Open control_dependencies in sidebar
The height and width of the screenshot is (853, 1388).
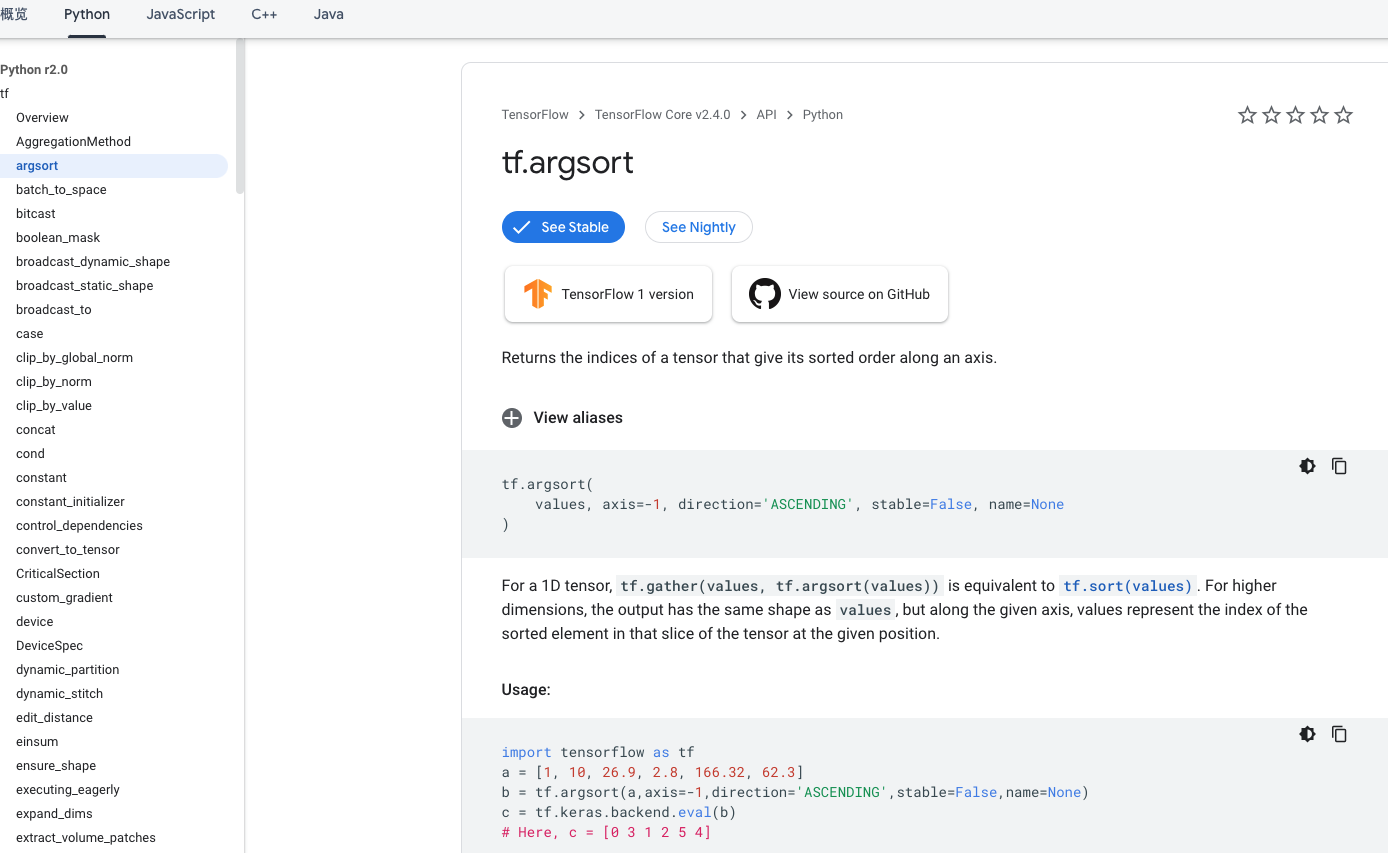[x=79, y=526]
